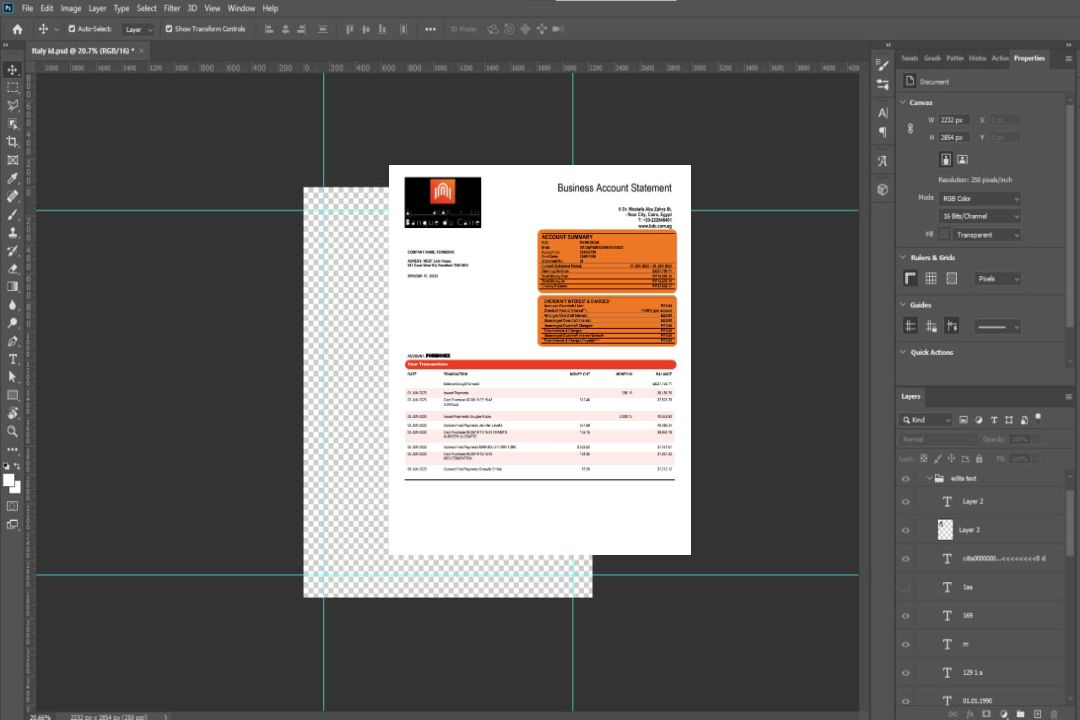Click the Home icon in options bar

(x=17, y=29)
